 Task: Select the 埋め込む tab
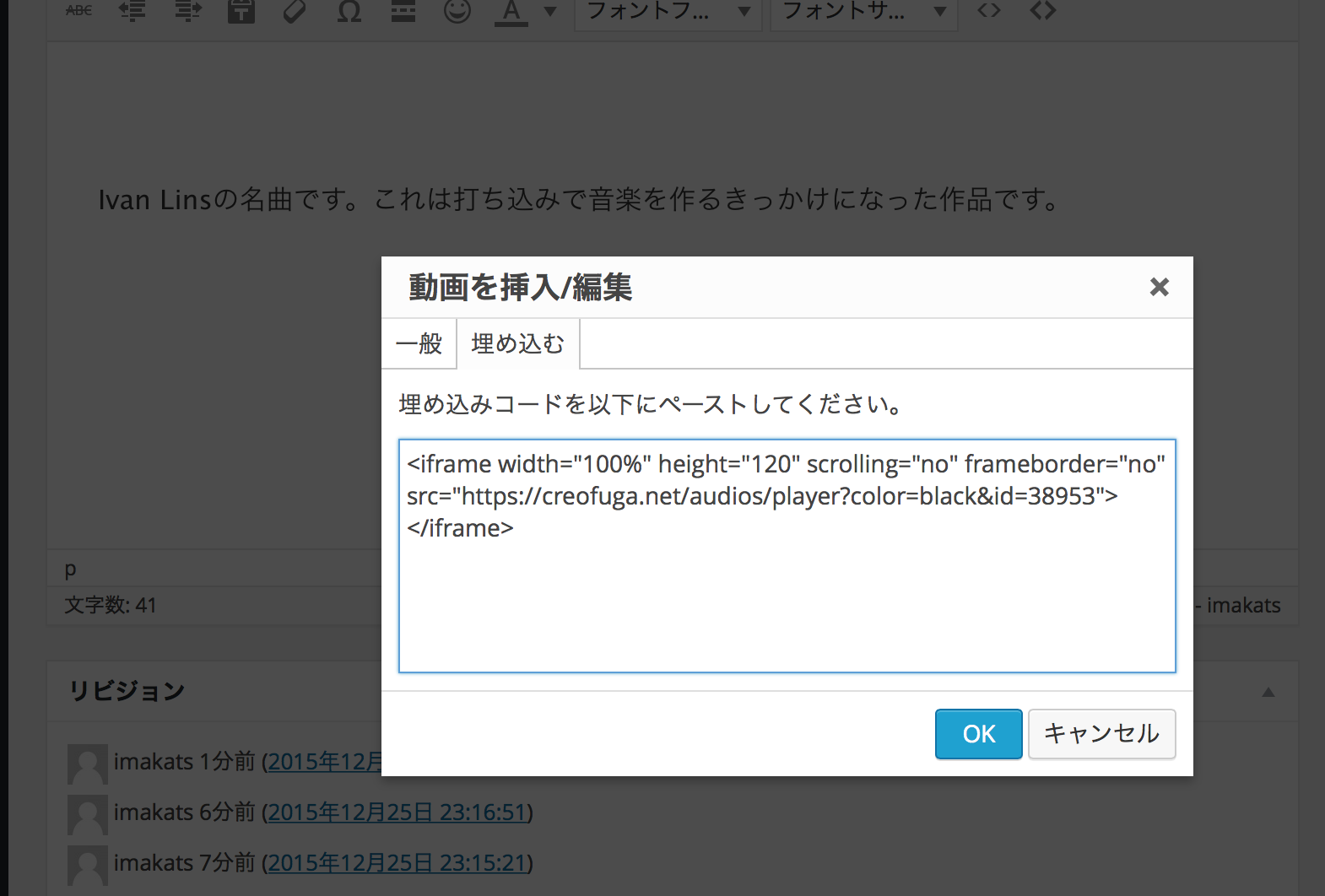pos(518,343)
